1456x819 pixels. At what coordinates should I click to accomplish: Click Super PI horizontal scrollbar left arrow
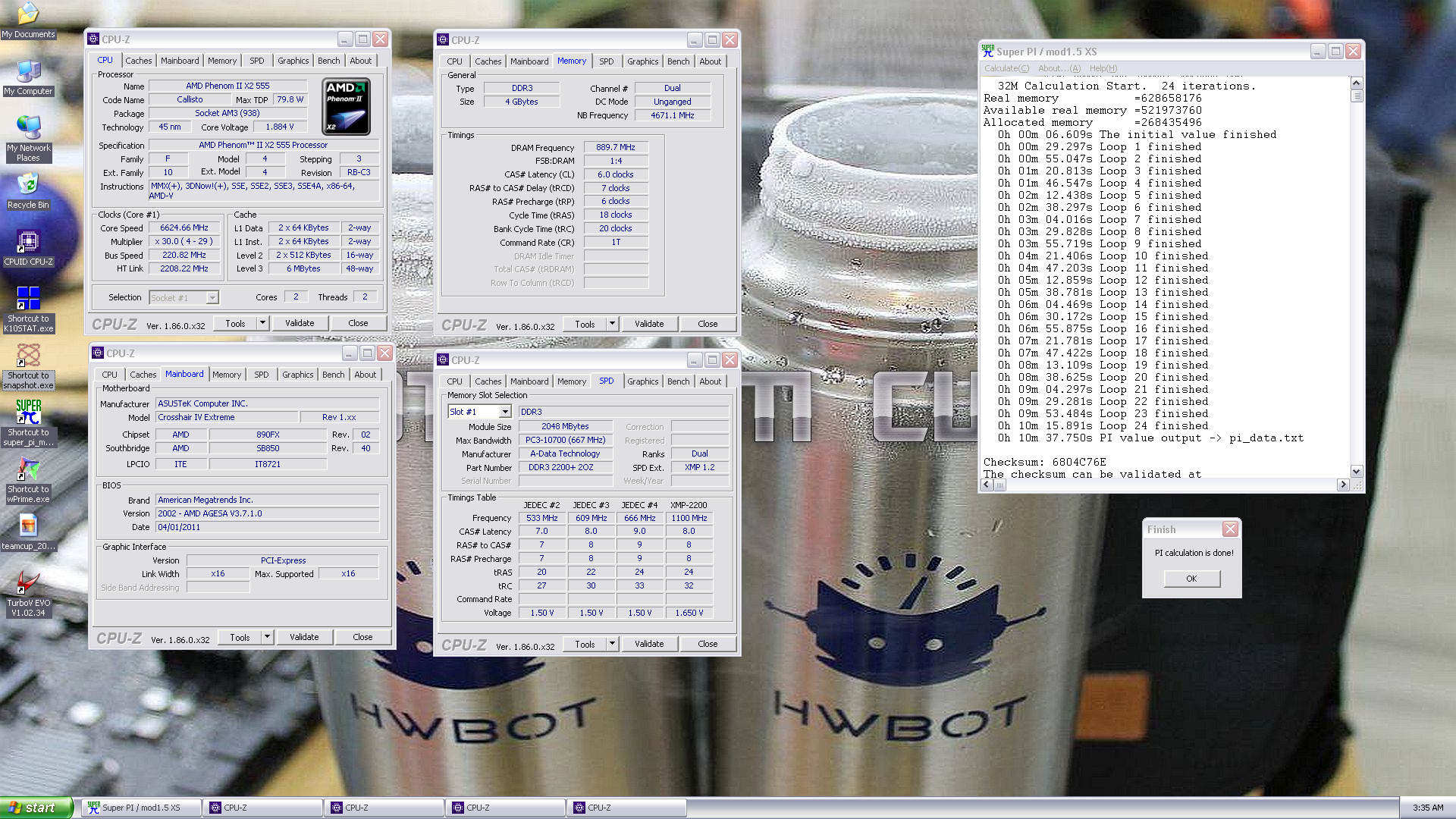(987, 485)
